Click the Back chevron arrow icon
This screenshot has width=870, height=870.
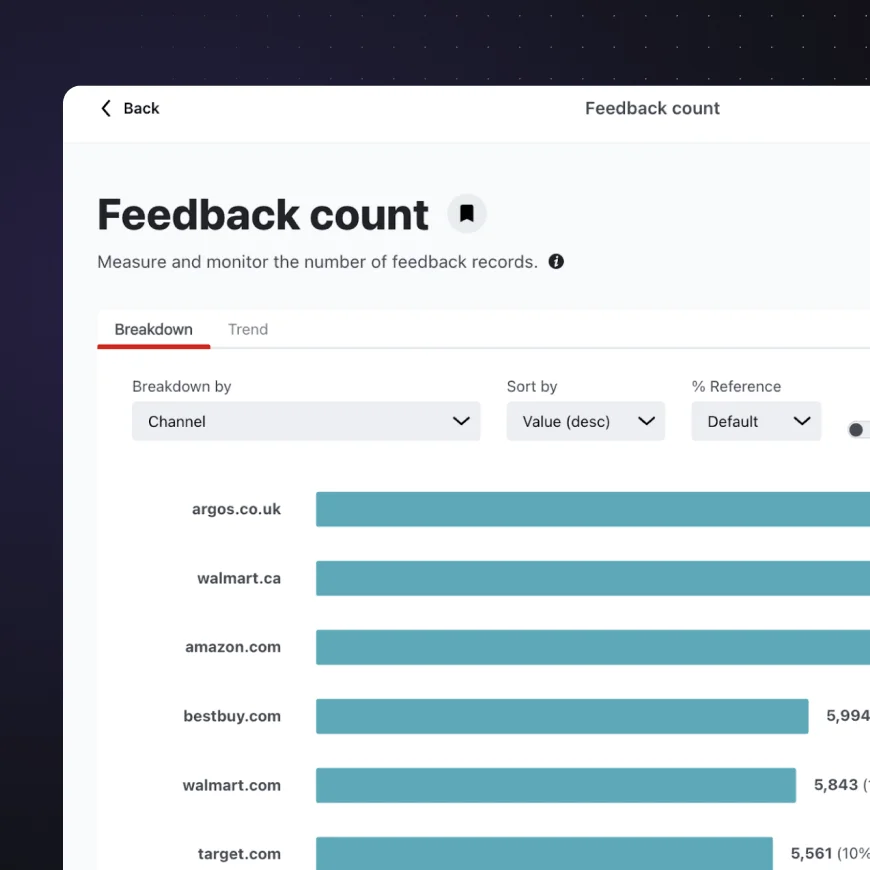click(106, 108)
